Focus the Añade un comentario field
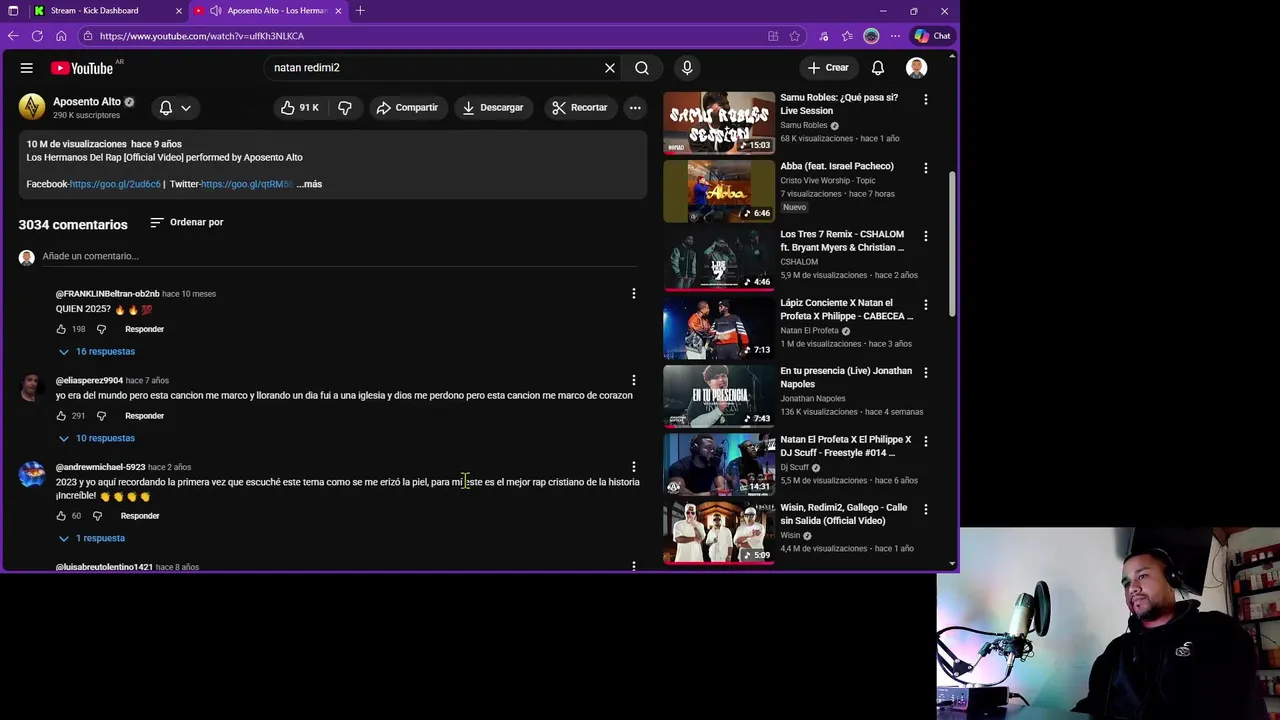 pyautogui.click(x=339, y=256)
